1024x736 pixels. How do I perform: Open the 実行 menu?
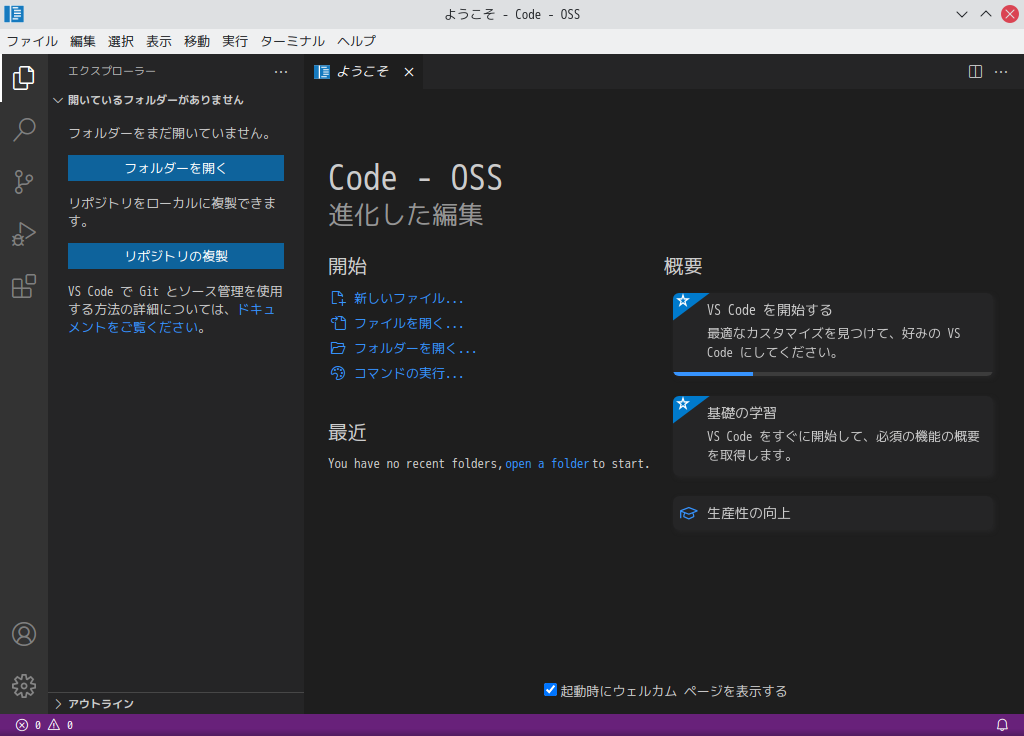click(x=234, y=41)
